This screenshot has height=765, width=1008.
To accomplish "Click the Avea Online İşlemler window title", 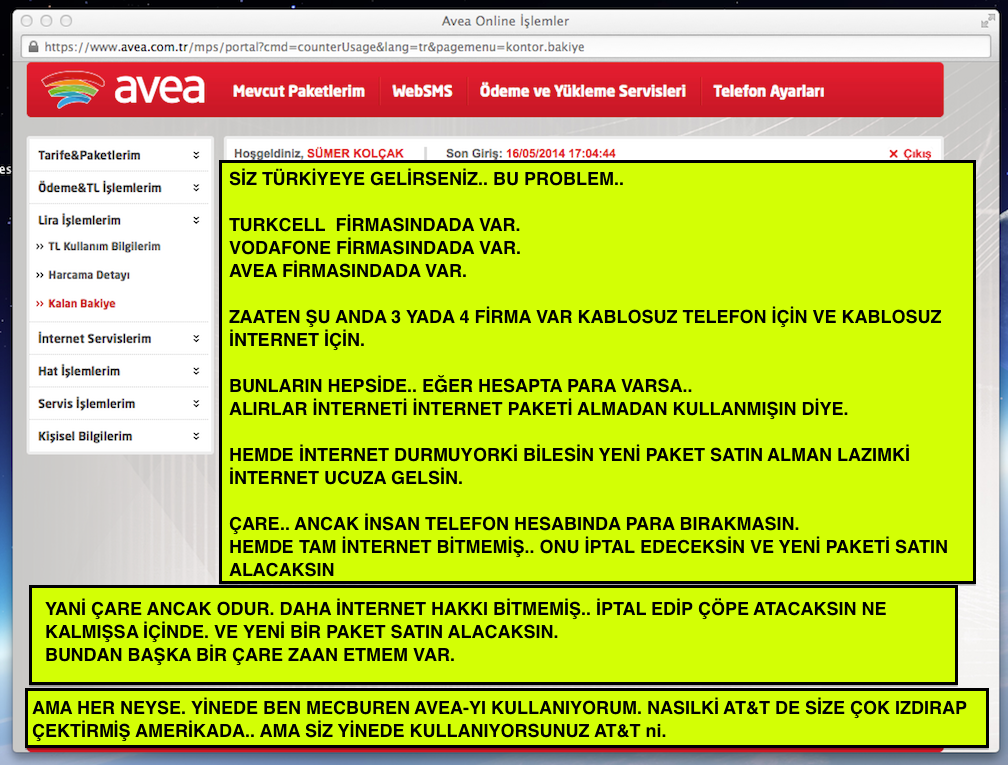I will tap(505, 21).
